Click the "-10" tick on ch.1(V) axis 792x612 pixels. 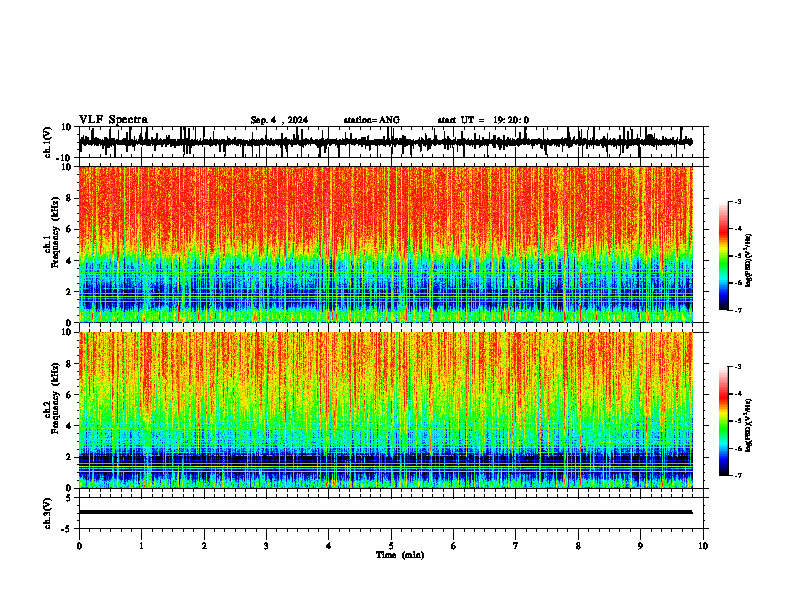(65, 158)
